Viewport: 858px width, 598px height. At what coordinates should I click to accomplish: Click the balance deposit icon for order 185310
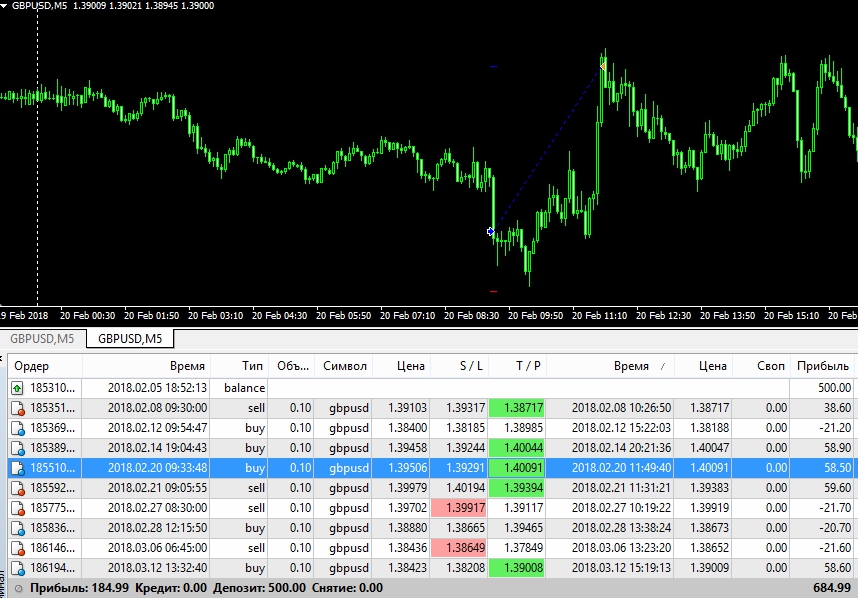click(x=17, y=388)
